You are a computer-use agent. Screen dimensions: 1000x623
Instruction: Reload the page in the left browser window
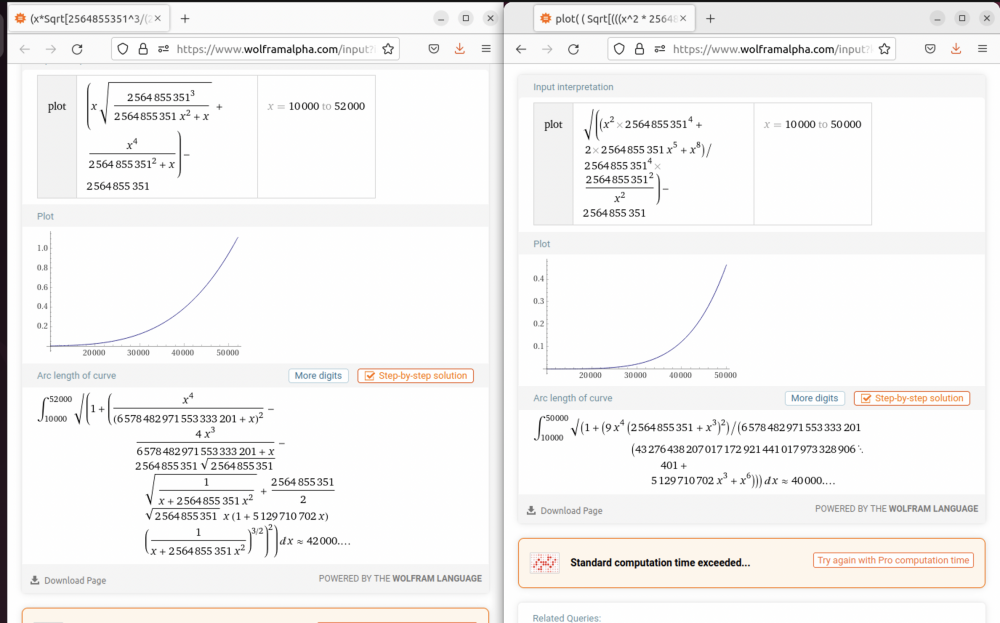77,49
